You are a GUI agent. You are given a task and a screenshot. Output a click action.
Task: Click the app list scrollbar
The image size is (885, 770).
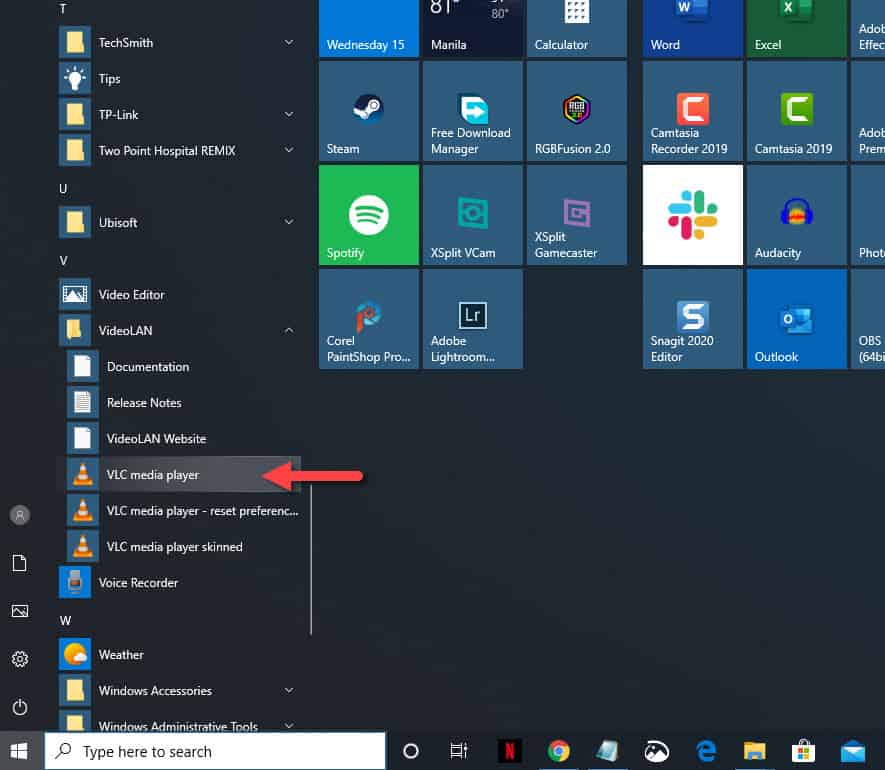pos(311,560)
